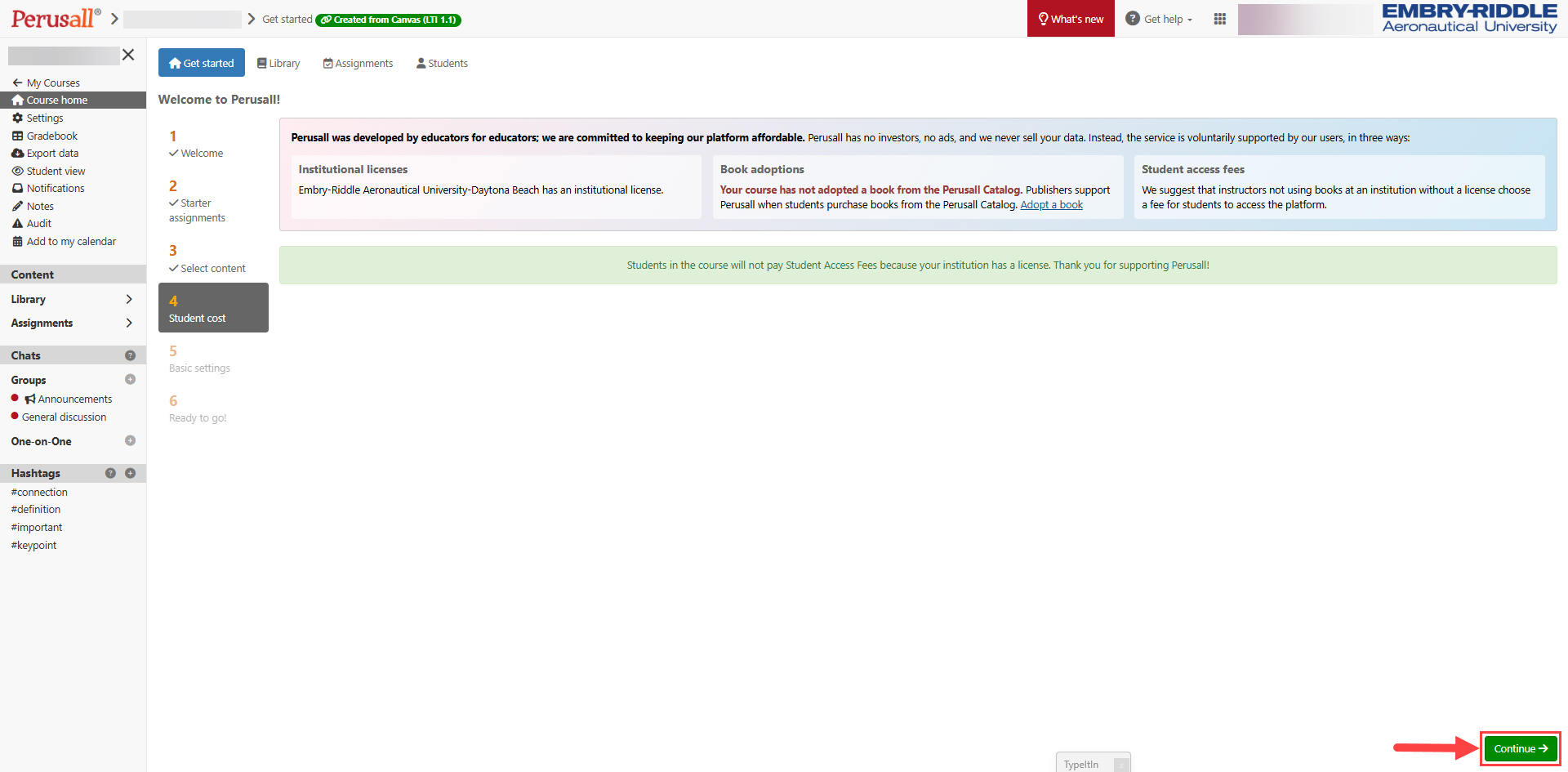This screenshot has width=1568, height=772.
Task: Switch to the Students tab
Action: (x=442, y=63)
